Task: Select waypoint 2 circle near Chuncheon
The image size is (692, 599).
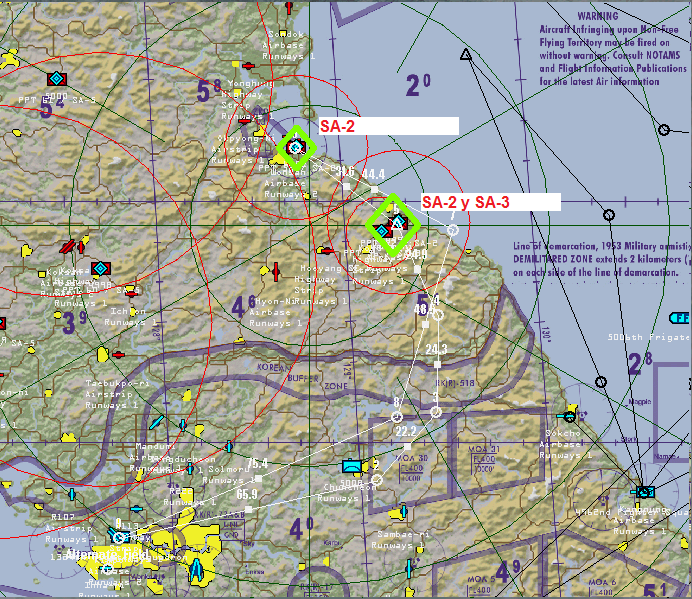Action: pyautogui.click(x=376, y=479)
